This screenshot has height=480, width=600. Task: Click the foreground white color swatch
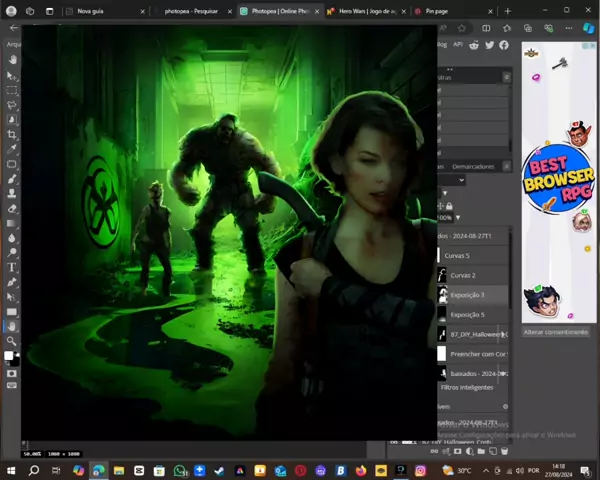point(8,356)
